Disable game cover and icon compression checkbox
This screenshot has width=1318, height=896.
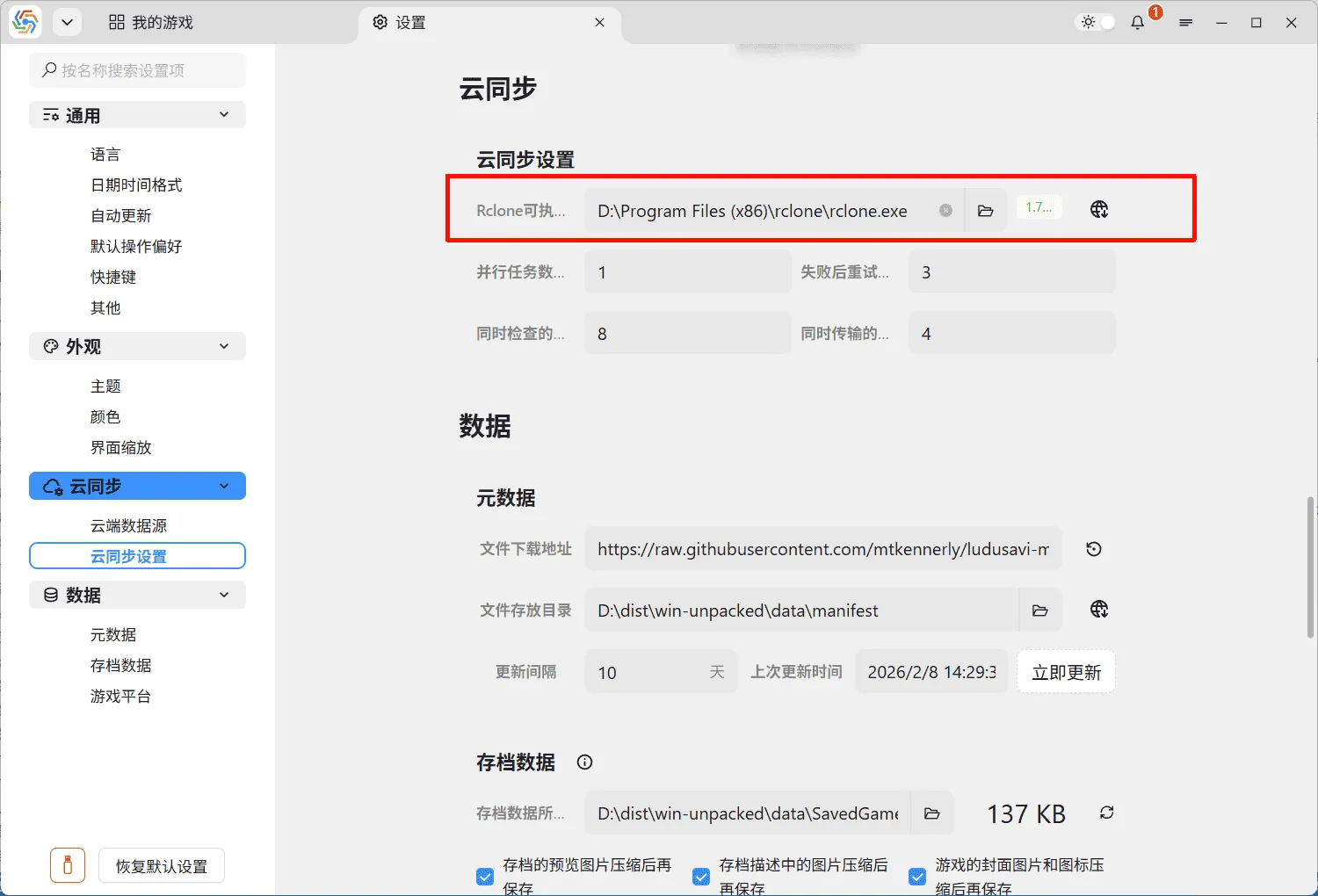916,876
